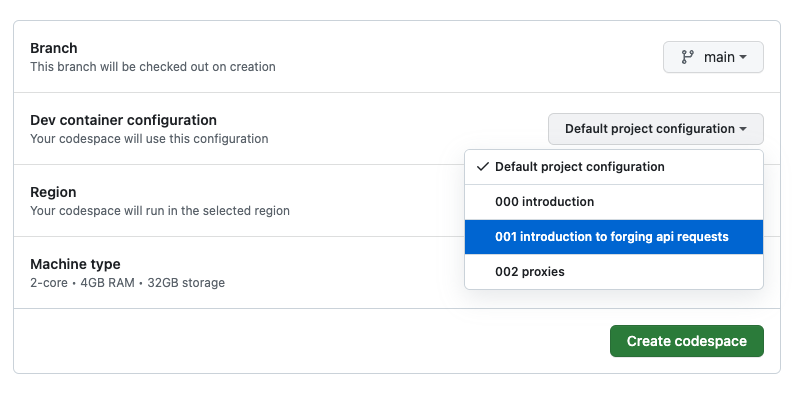Click the Region section heading

click(x=54, y=192)
